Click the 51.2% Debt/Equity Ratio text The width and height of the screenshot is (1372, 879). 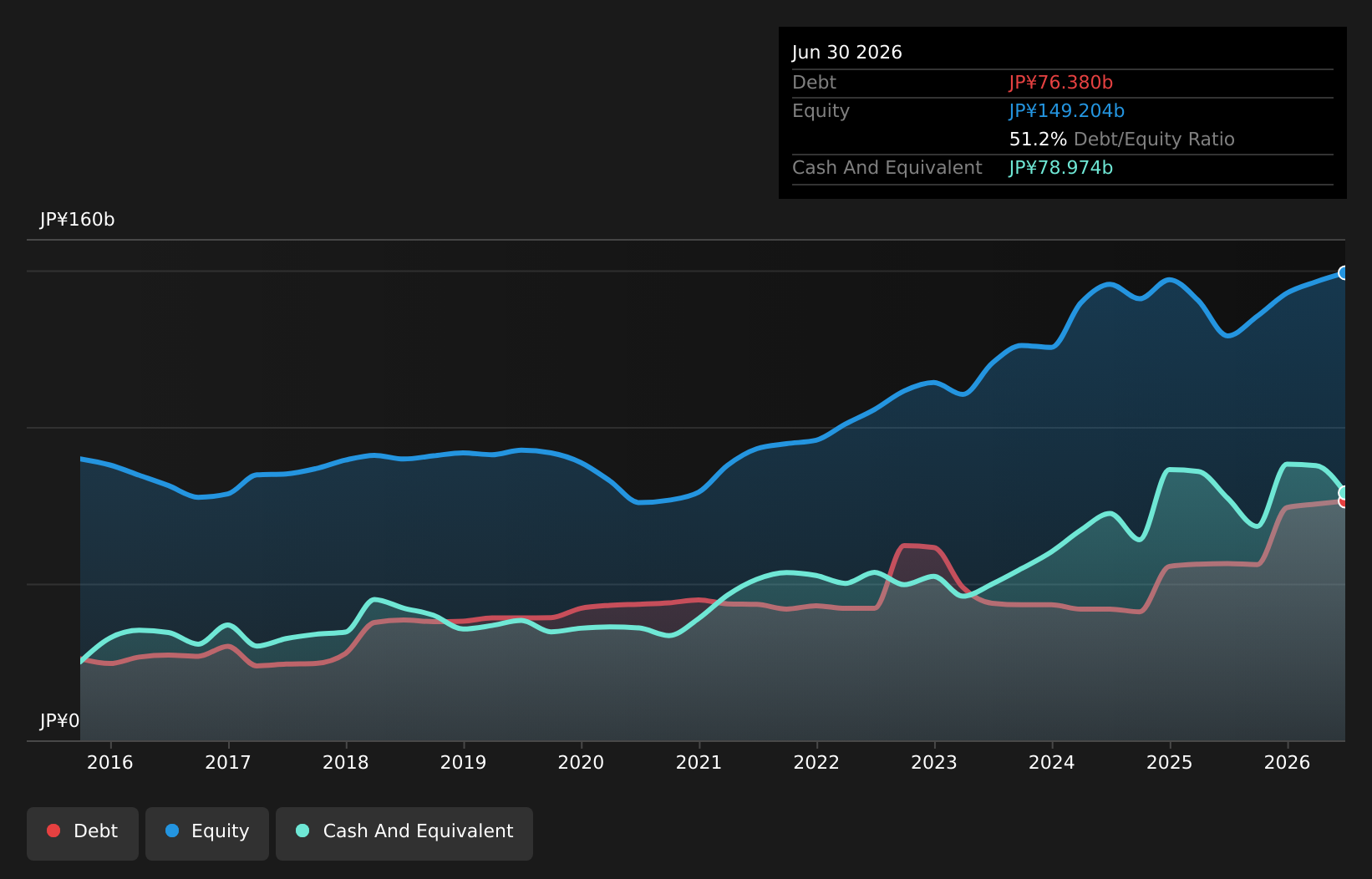(x=1122, y=140)
